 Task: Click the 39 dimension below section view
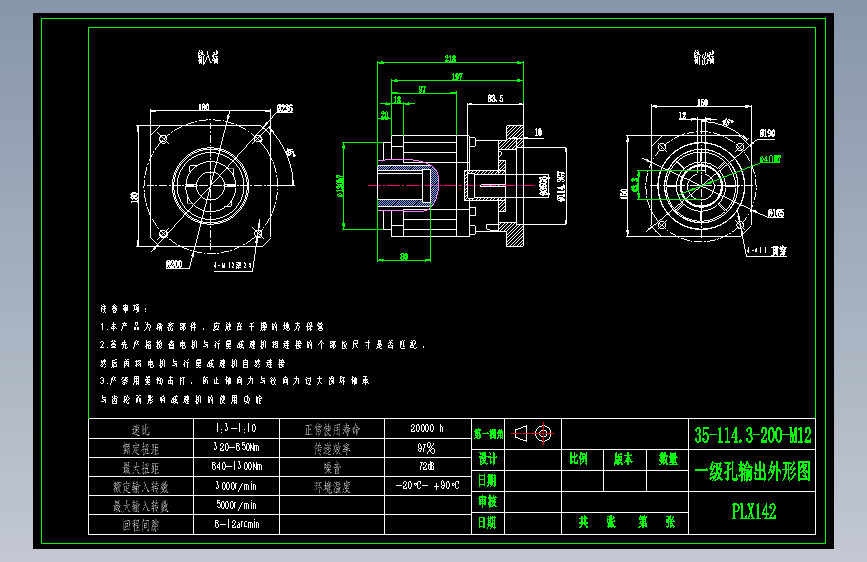(404, 257)
